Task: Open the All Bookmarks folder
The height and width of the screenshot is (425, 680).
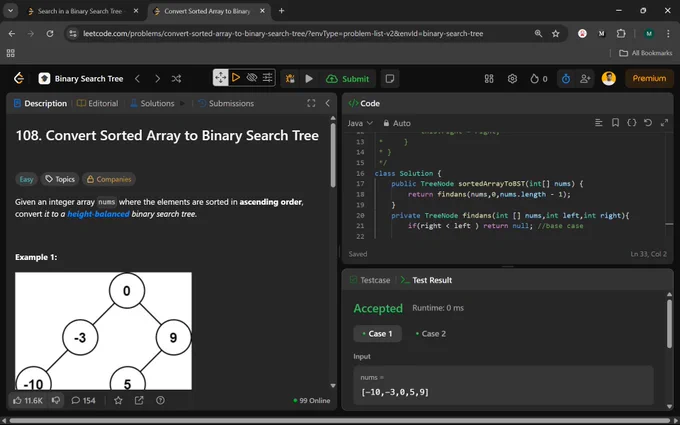Action: (645, 53)
